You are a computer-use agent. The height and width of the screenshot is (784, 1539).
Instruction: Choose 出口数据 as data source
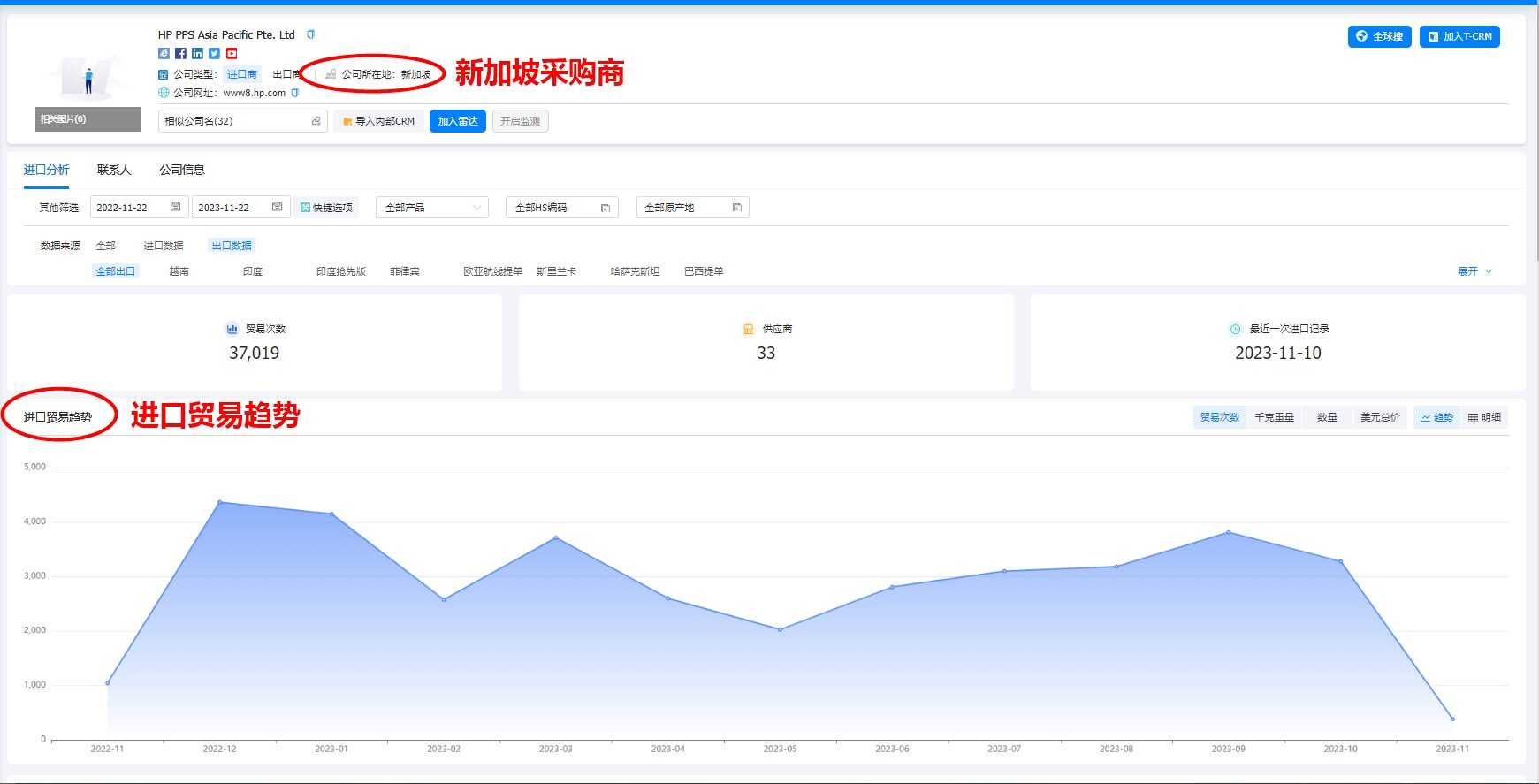[x=232, y=246]
